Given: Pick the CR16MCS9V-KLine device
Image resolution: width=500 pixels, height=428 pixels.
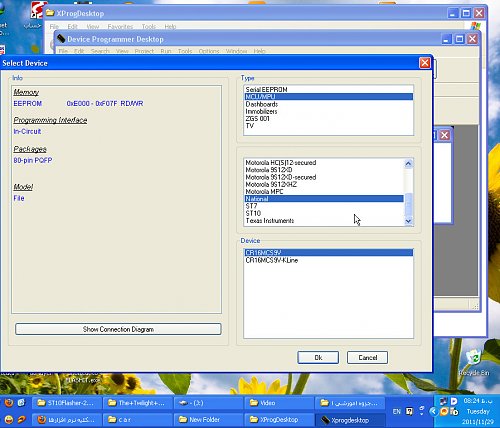Looking at the screenshot, I should point(328,260).
